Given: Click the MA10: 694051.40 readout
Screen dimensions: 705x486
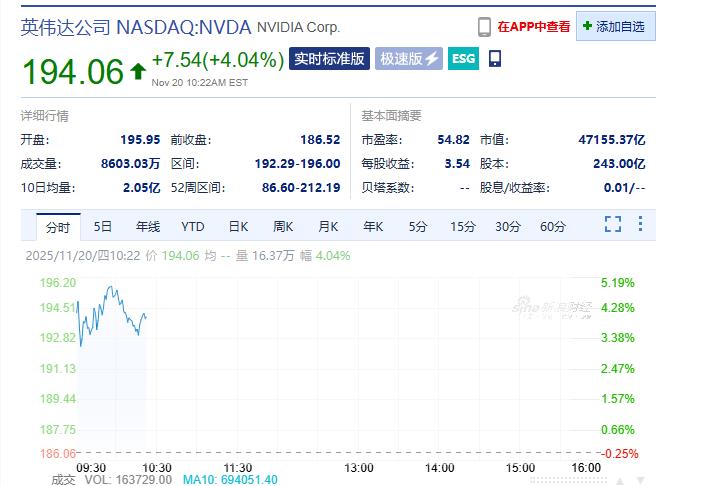Looking at the screenshot, I should (230, 480).
